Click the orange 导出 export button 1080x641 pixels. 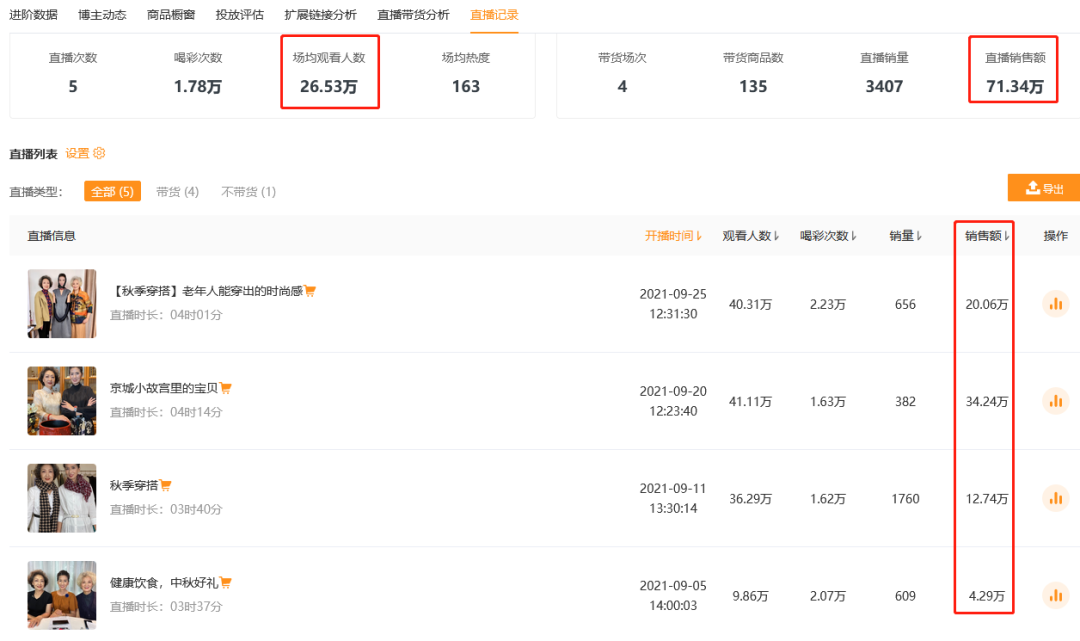coord(1044,188)
